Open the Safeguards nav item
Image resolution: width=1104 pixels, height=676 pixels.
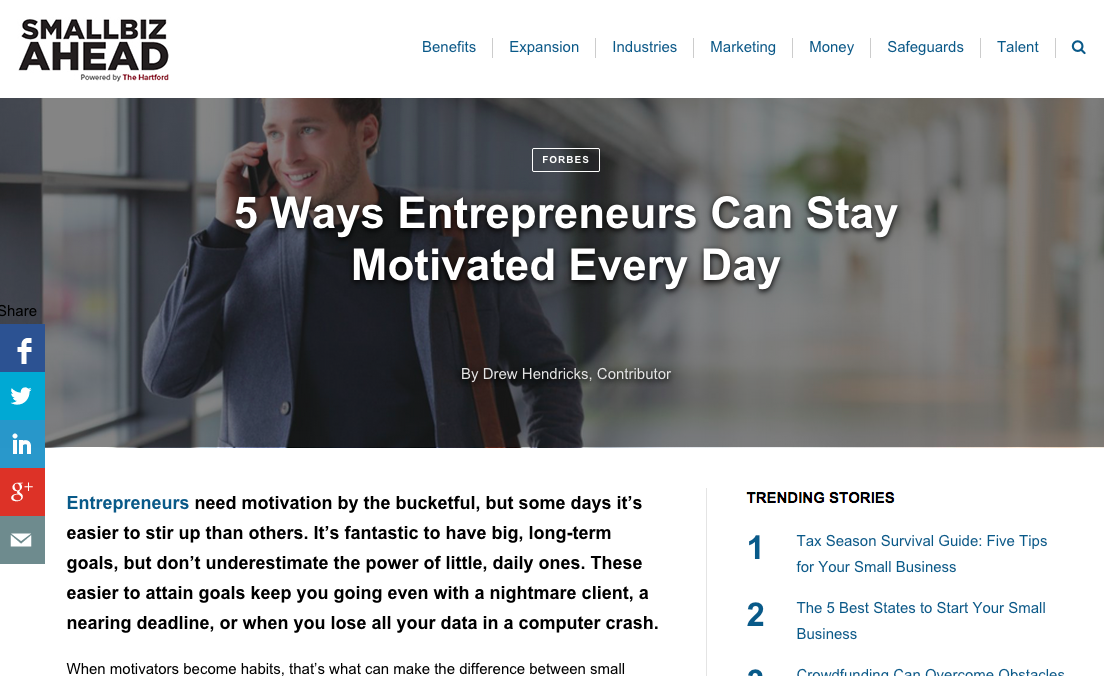coord(925,47)
